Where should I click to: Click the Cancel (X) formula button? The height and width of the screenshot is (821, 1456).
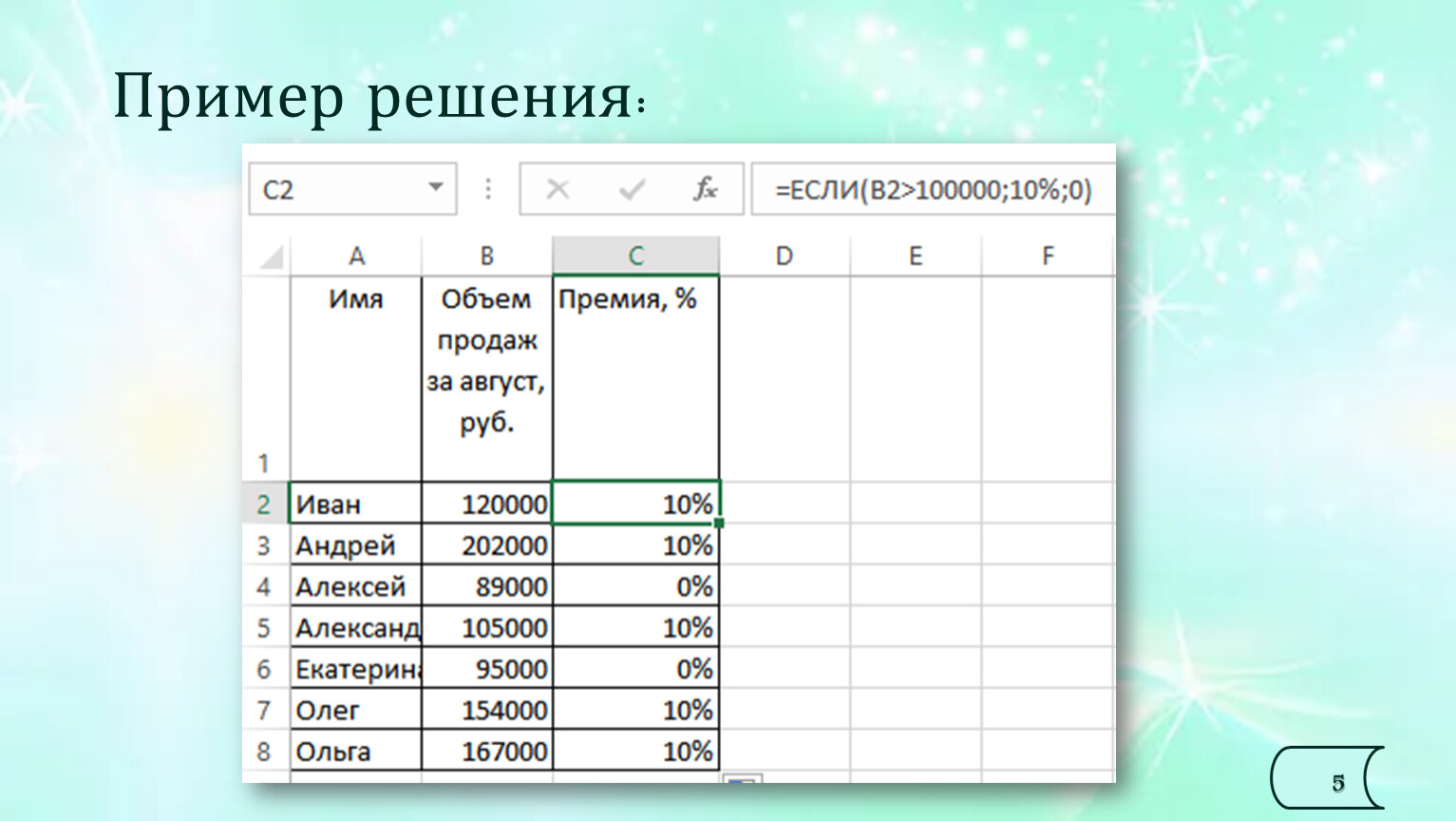click(x=558, y=189)
